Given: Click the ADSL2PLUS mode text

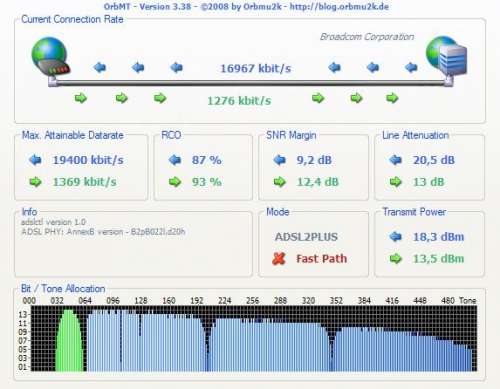Looking at the screenshot, I should 306,237.
